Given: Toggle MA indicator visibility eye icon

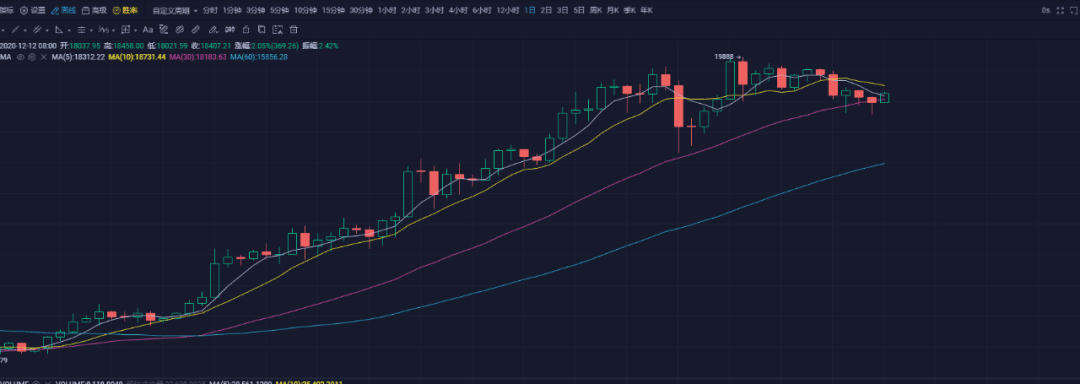Looking at the screenshot, I should pyautogui.click(x=21, y=56).
